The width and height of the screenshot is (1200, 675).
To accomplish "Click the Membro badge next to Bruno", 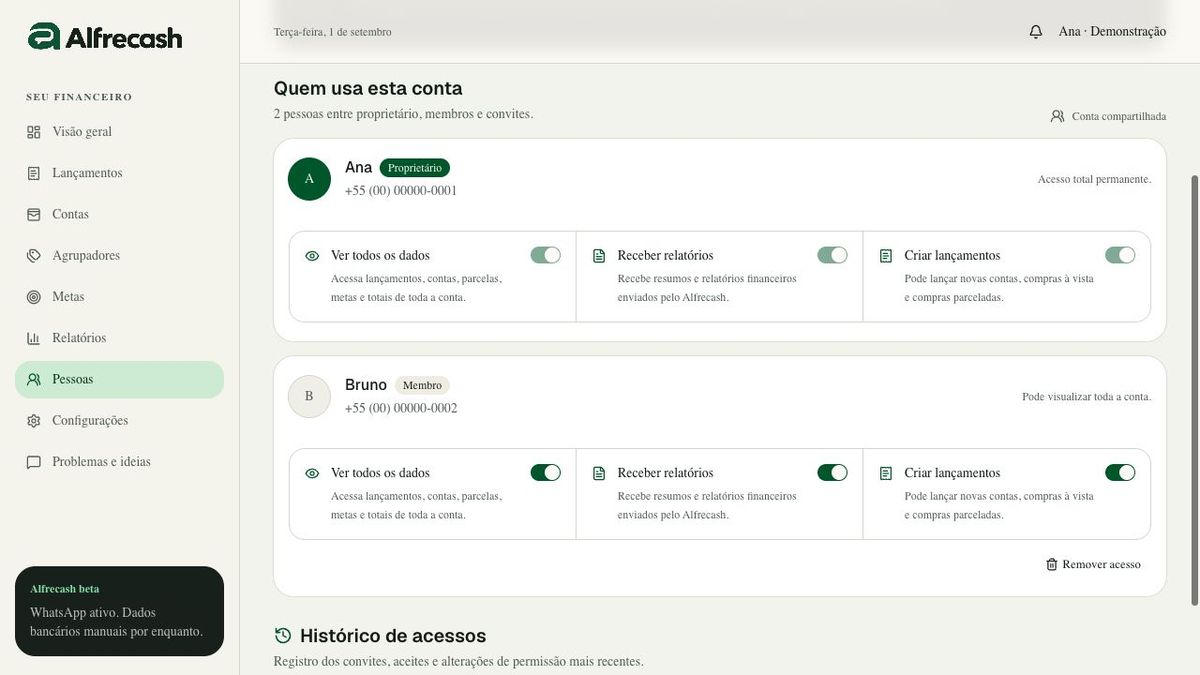I will point(422,385).
